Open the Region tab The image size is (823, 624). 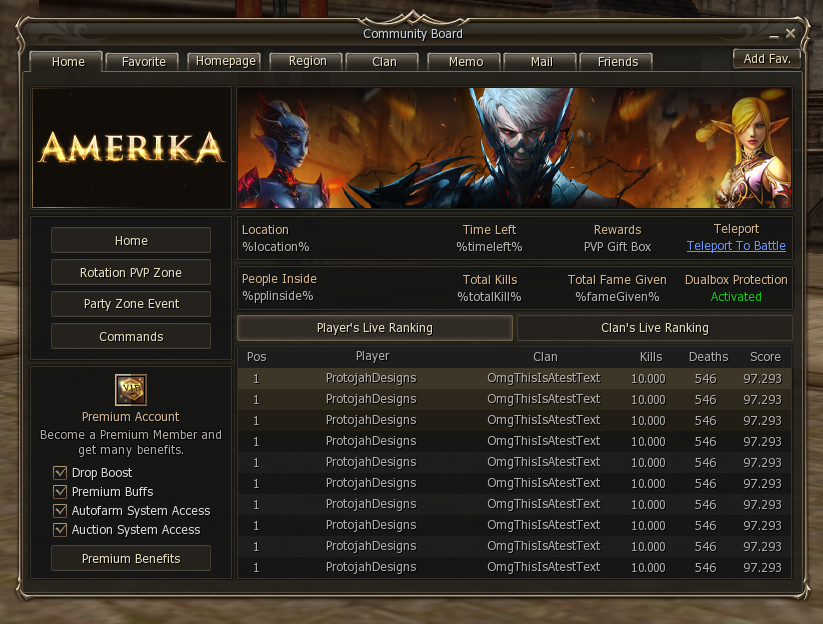tap(307, 61)
